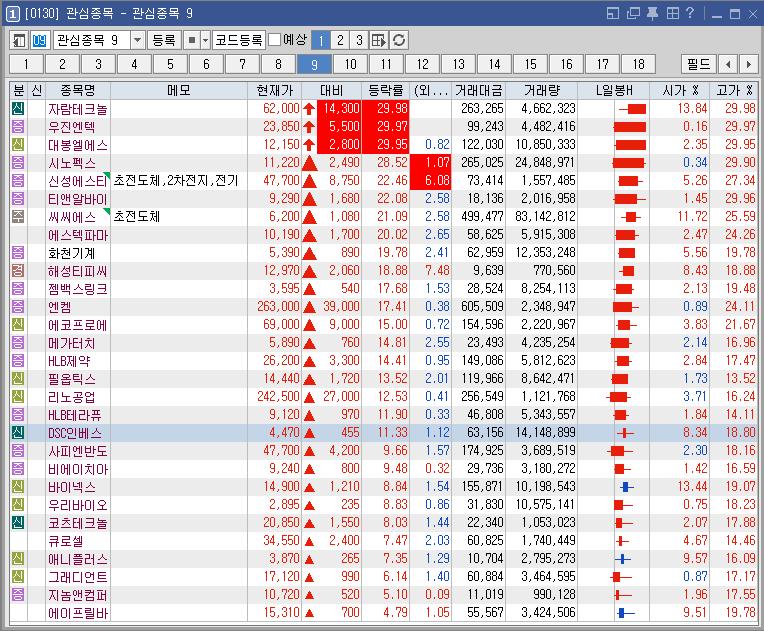Switch to watchlist tab 18
The width and height of the screenshot is (764, 631).
pos(638,64)
